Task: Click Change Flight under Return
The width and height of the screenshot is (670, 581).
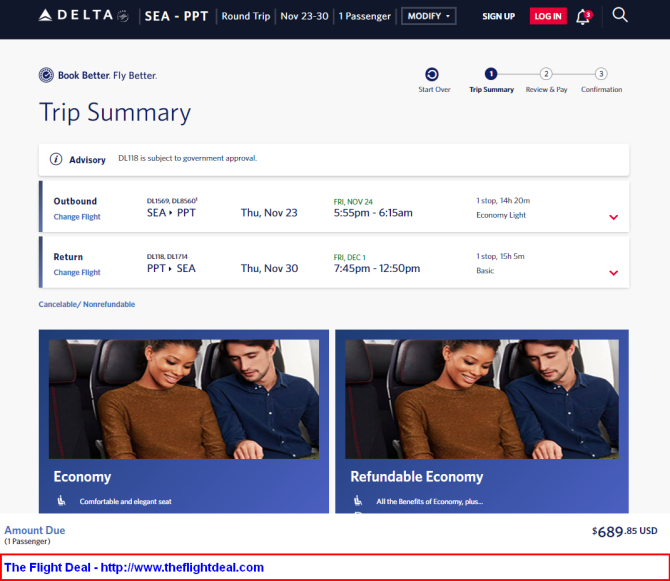Action: point(77,272)
